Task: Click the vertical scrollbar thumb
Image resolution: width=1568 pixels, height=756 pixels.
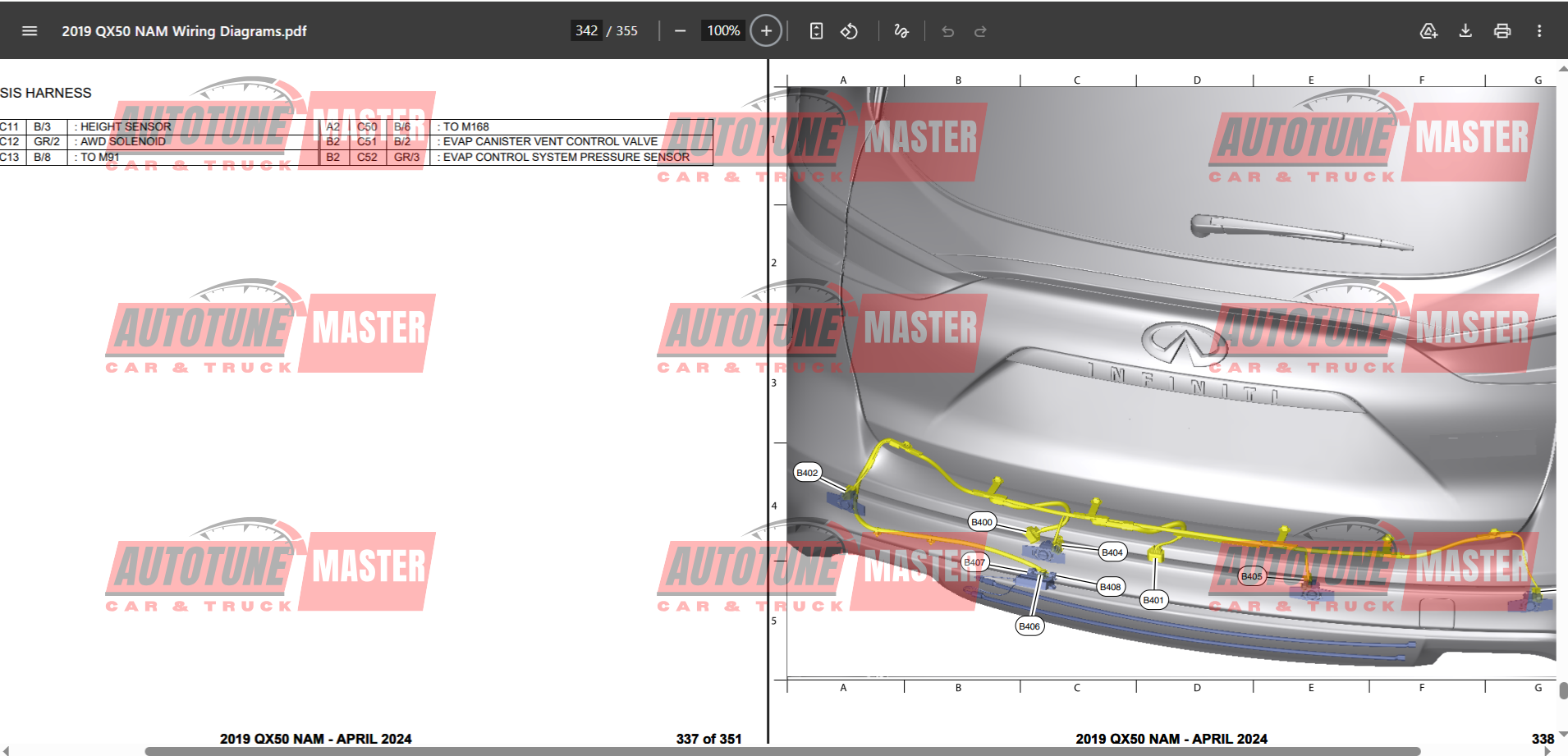Action: 1563,691
